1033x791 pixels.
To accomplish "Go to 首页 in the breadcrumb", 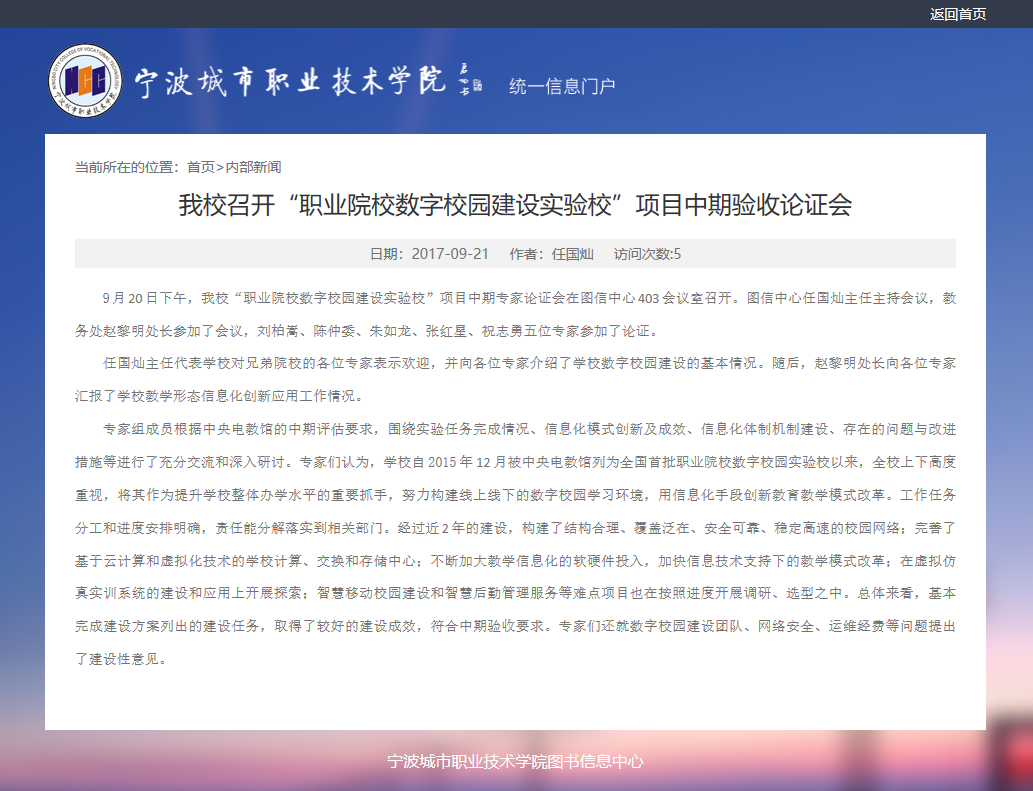I will (x=200, y=167).
